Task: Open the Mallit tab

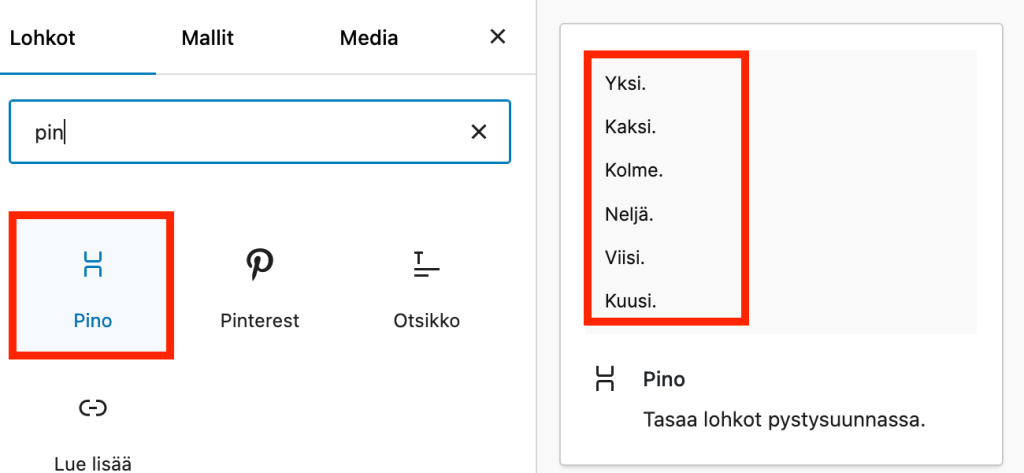Action: tap(208, 38)
